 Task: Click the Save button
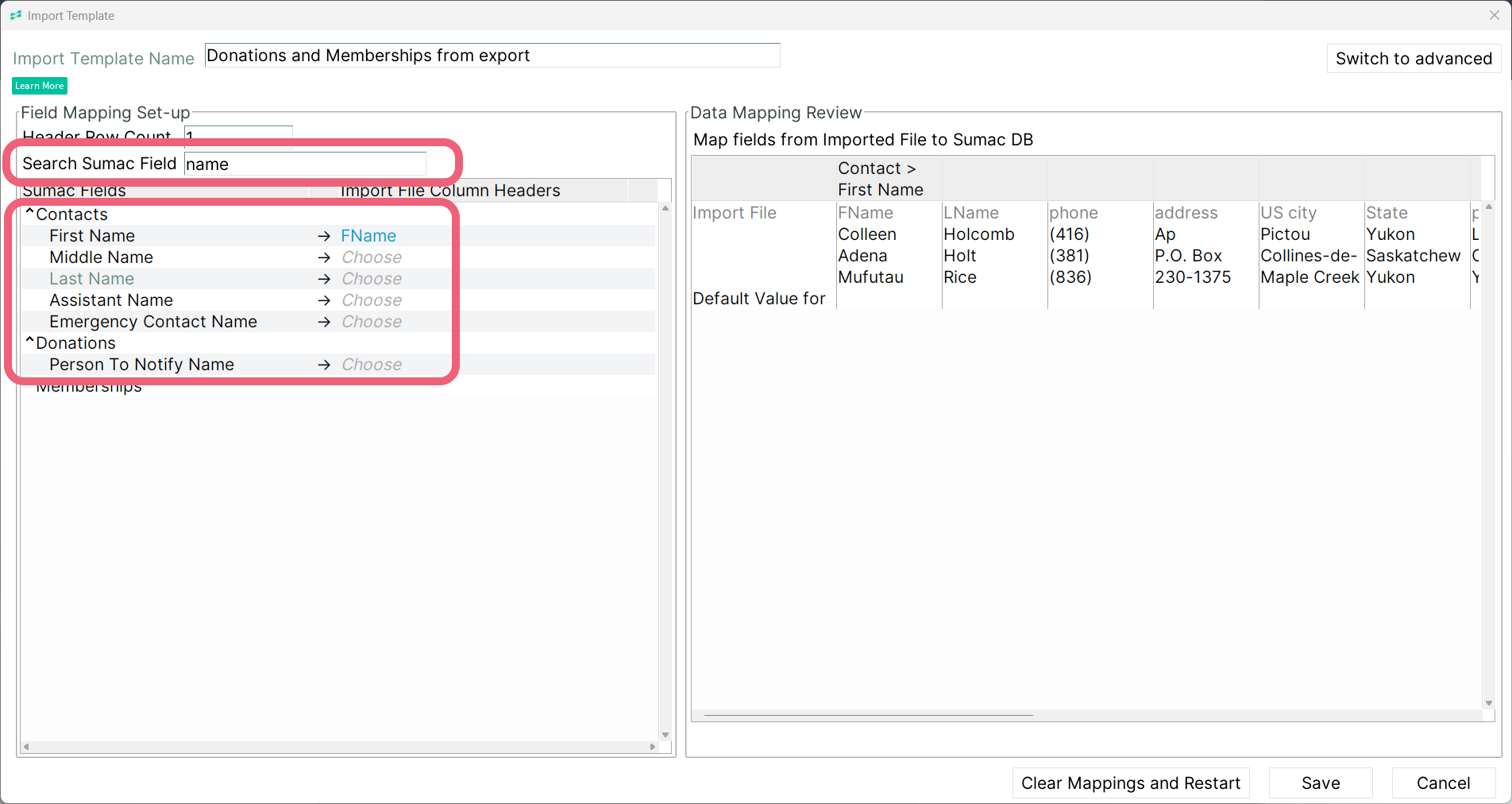[1321, 783]
